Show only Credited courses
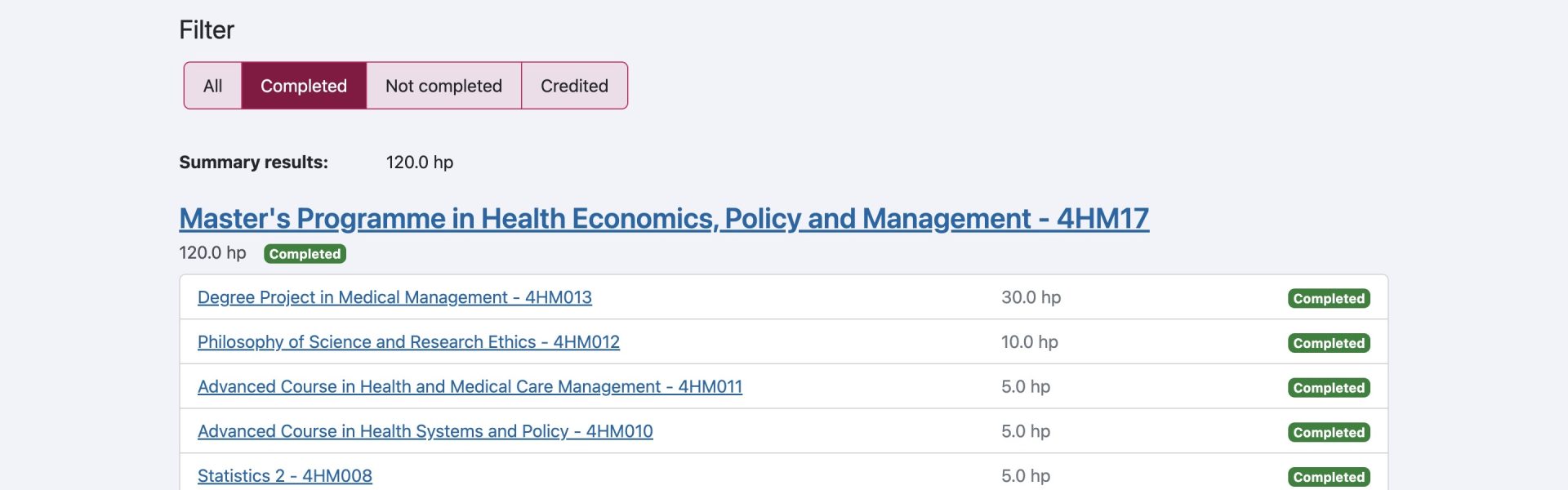This screenshot has width=1568, height=490. [574, 86]
